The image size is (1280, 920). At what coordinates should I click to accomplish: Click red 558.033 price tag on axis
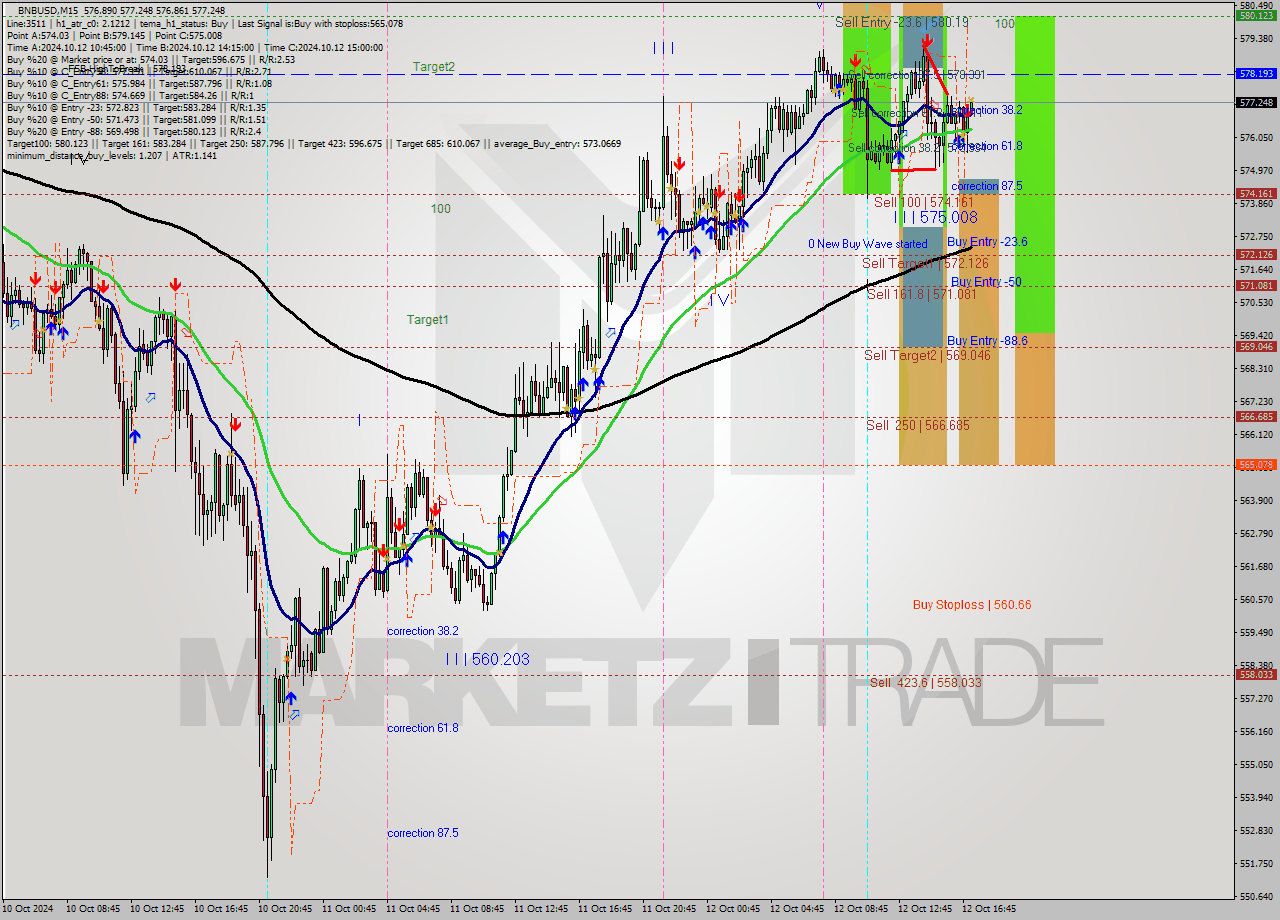coord(1256,675)
